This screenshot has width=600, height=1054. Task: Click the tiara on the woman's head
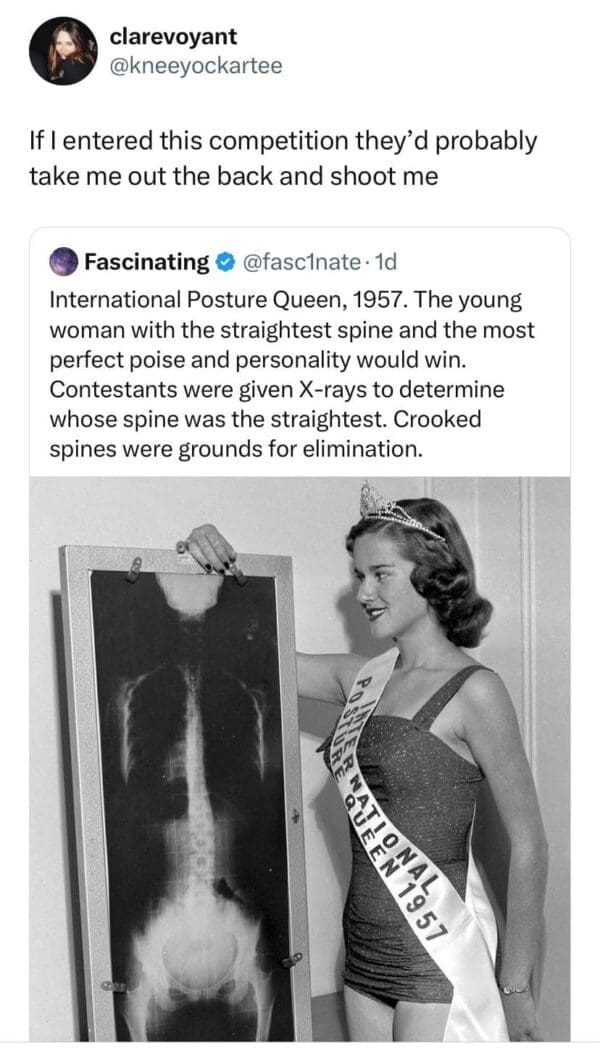click(x=400, y=512)
